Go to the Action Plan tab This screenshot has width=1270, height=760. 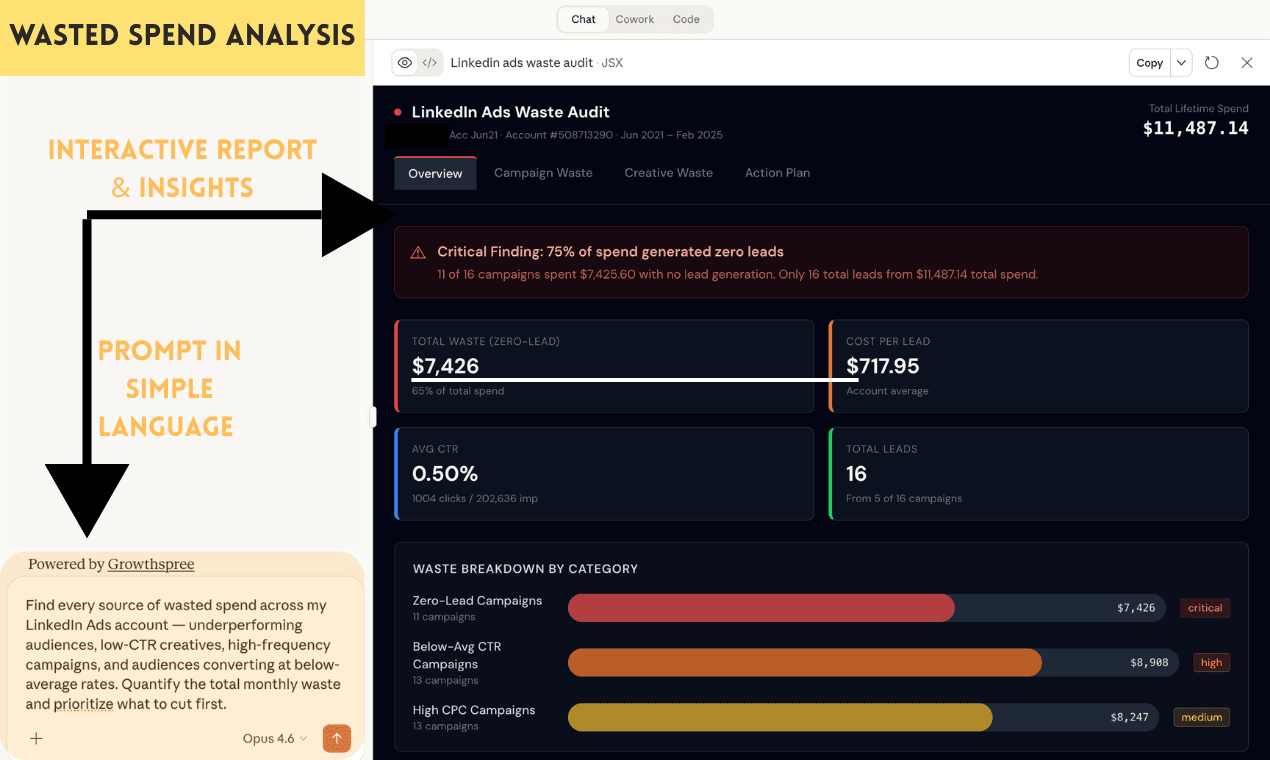(x=777, y=173)
